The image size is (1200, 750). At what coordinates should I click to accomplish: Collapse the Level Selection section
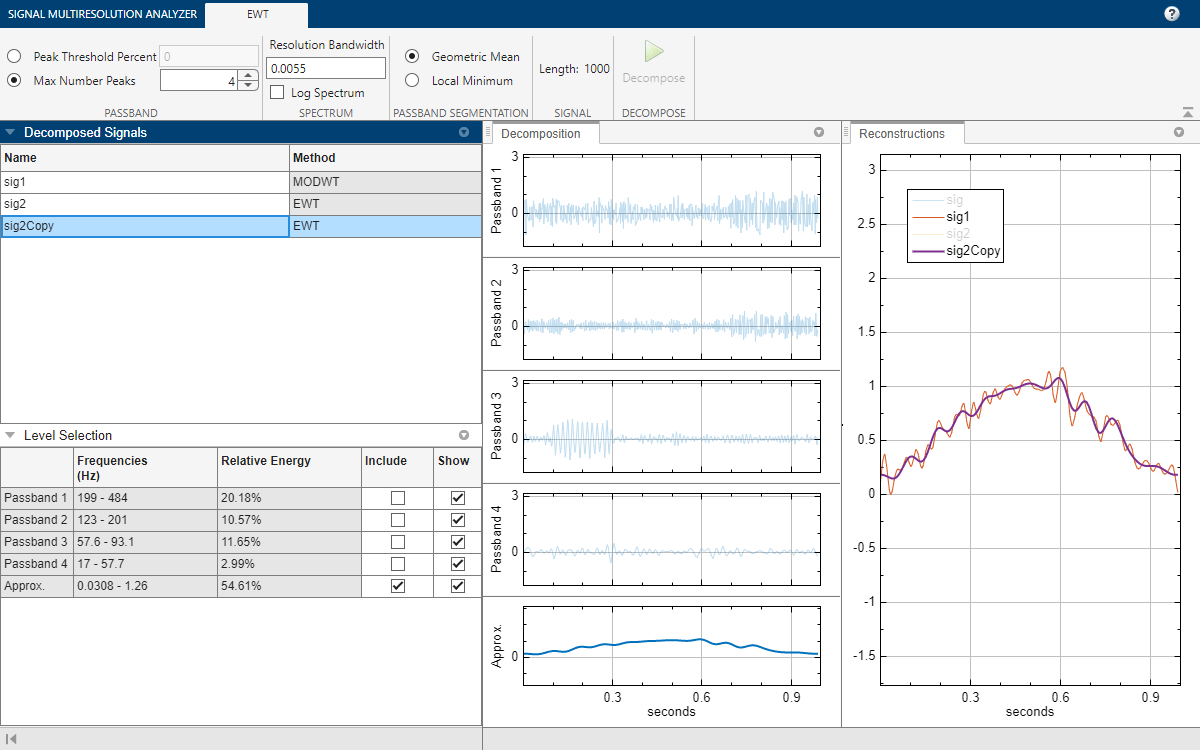click(11, 436)
